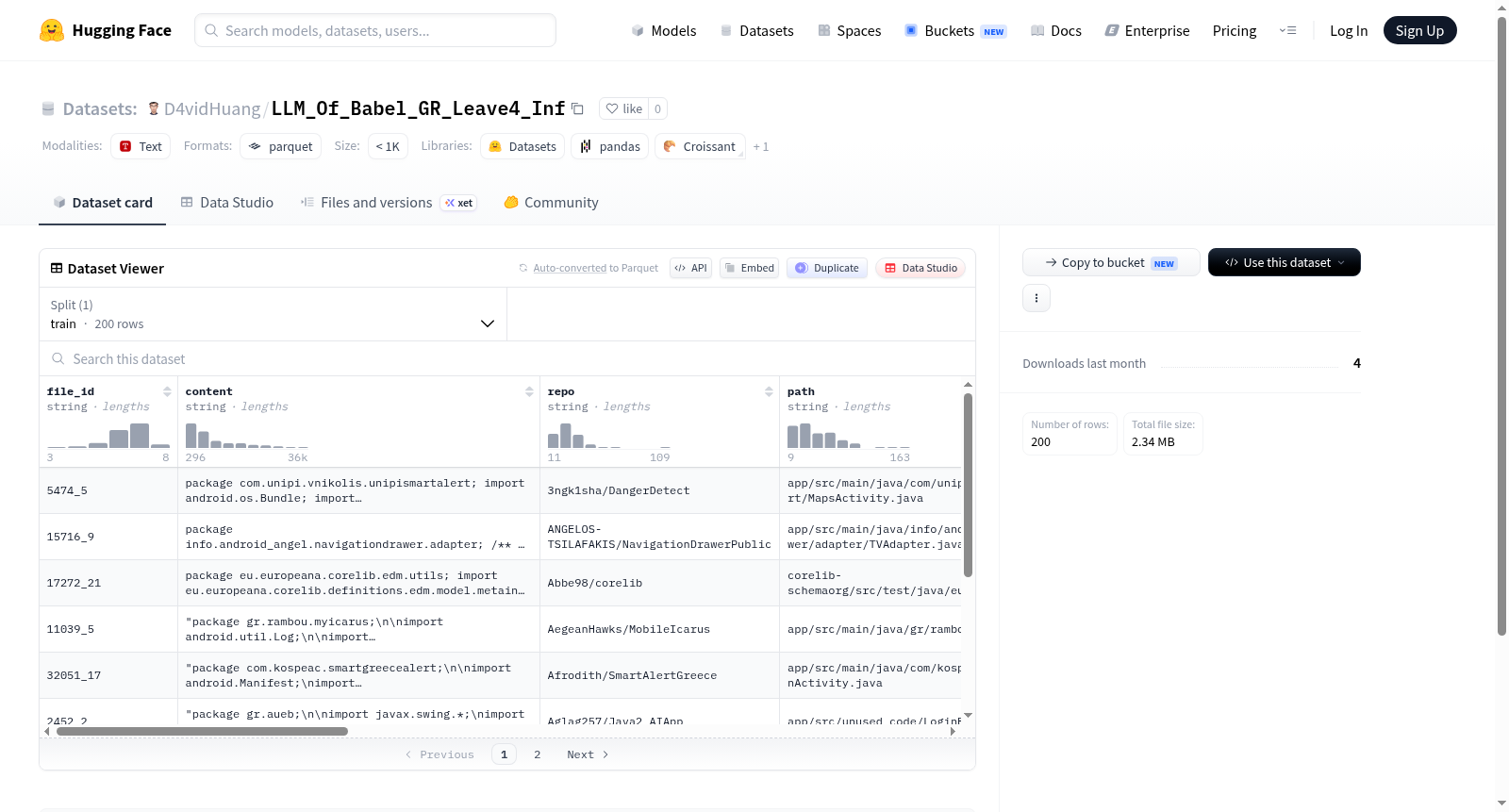Click the < 1K size tag
1509x812 pixels.
click(388, 146)
